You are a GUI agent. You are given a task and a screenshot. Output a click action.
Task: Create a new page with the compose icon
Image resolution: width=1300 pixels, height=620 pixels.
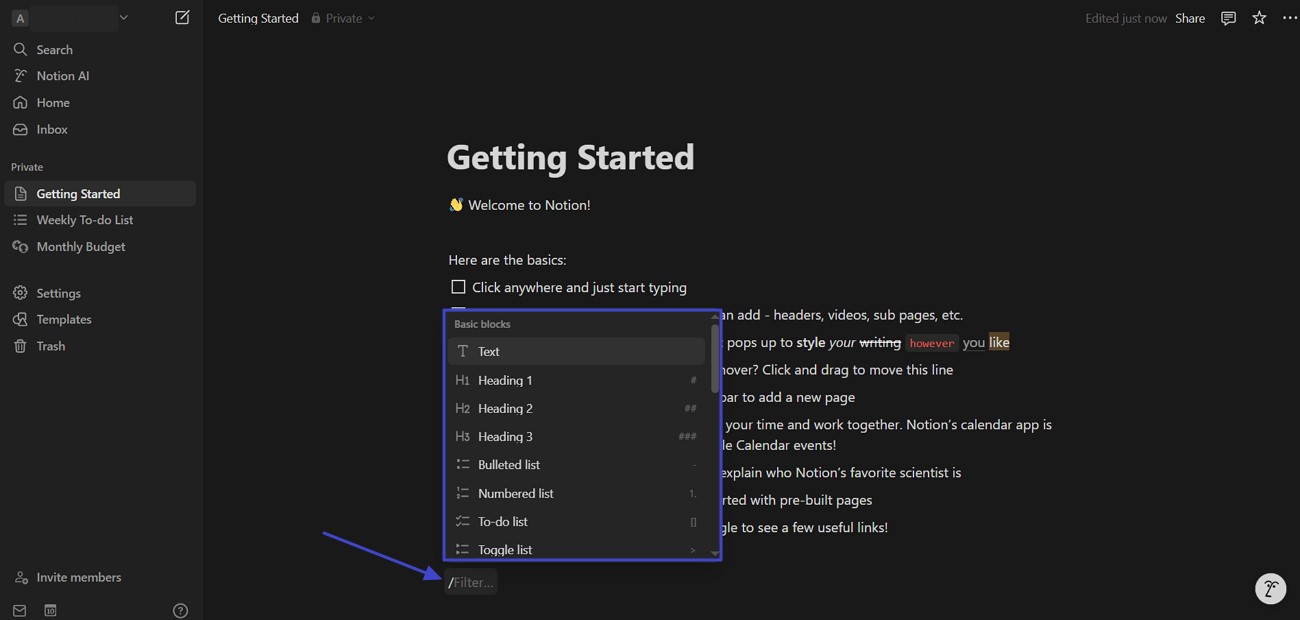pos(182,17)
